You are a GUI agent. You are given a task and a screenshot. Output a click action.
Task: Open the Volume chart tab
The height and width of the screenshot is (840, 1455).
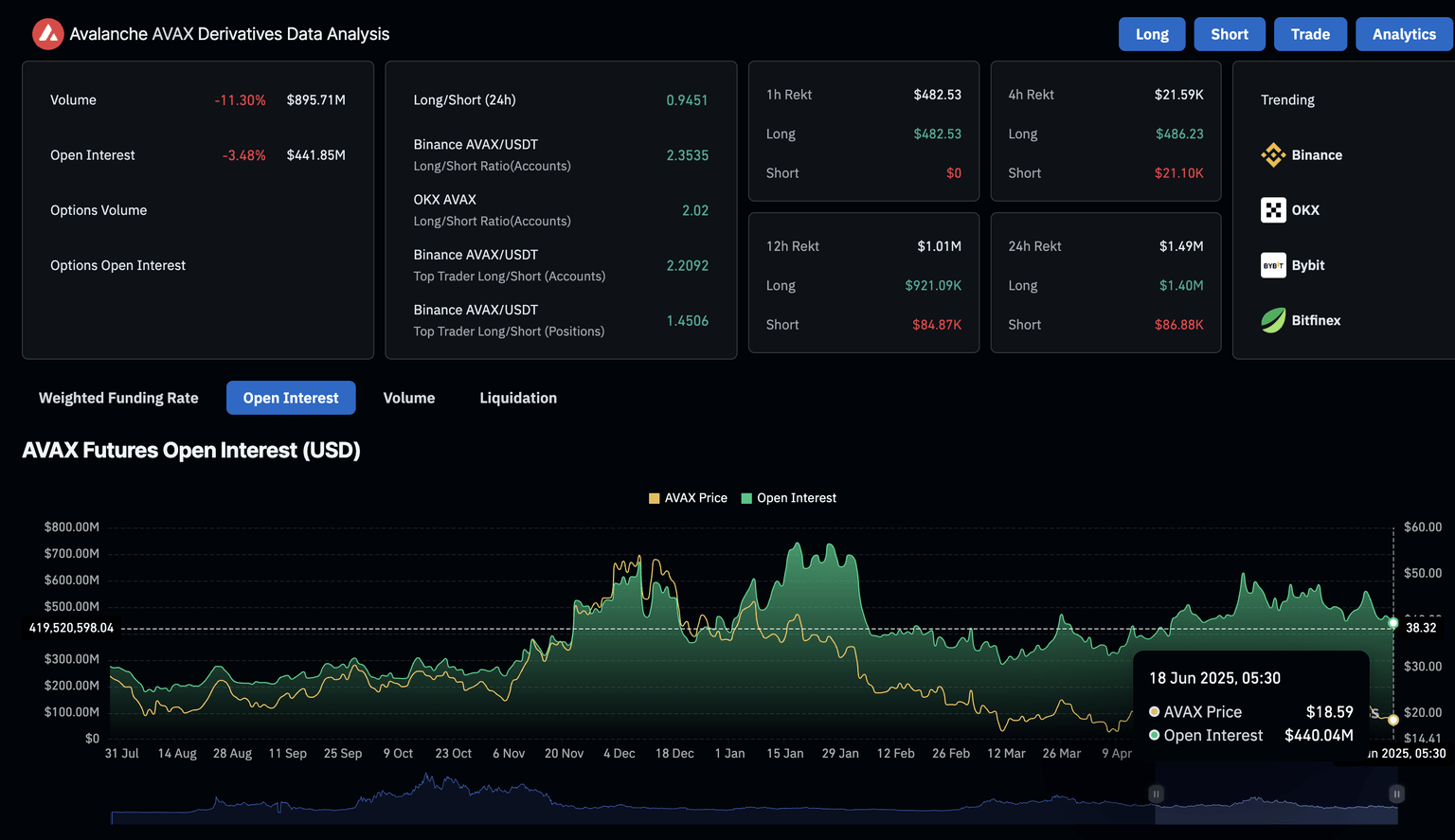click(409, 398)
